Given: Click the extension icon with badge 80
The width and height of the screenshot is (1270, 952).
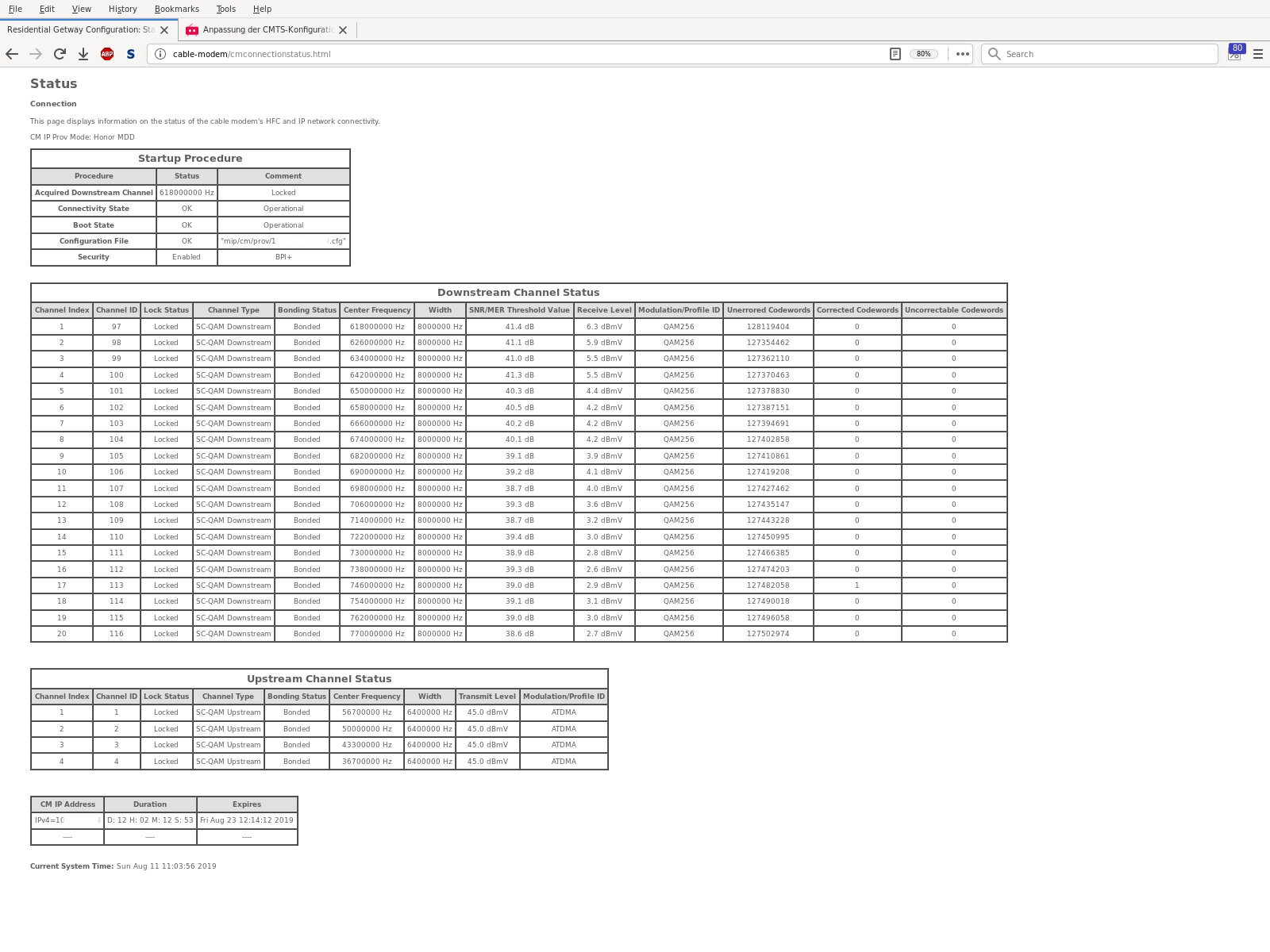Looking at the screenshot, I should pyautogui.click(x=1235, y=54).
